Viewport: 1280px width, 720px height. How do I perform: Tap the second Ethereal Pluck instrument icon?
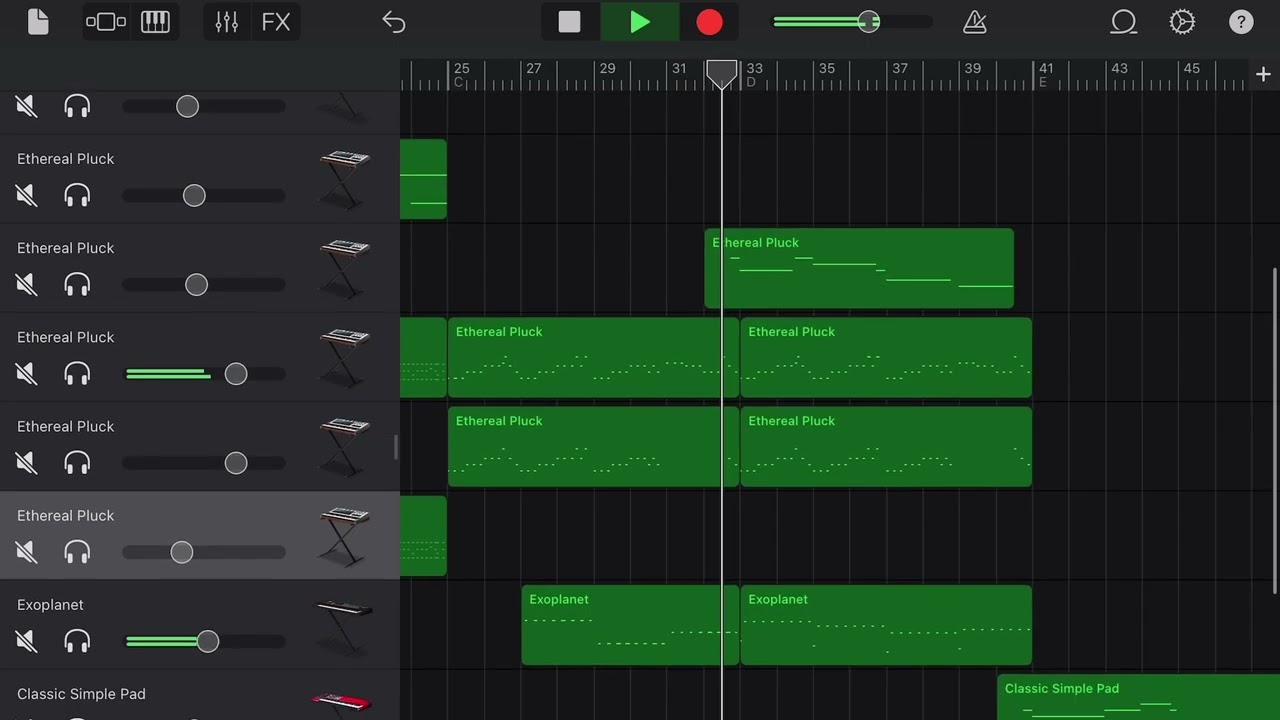click(344, 269)
